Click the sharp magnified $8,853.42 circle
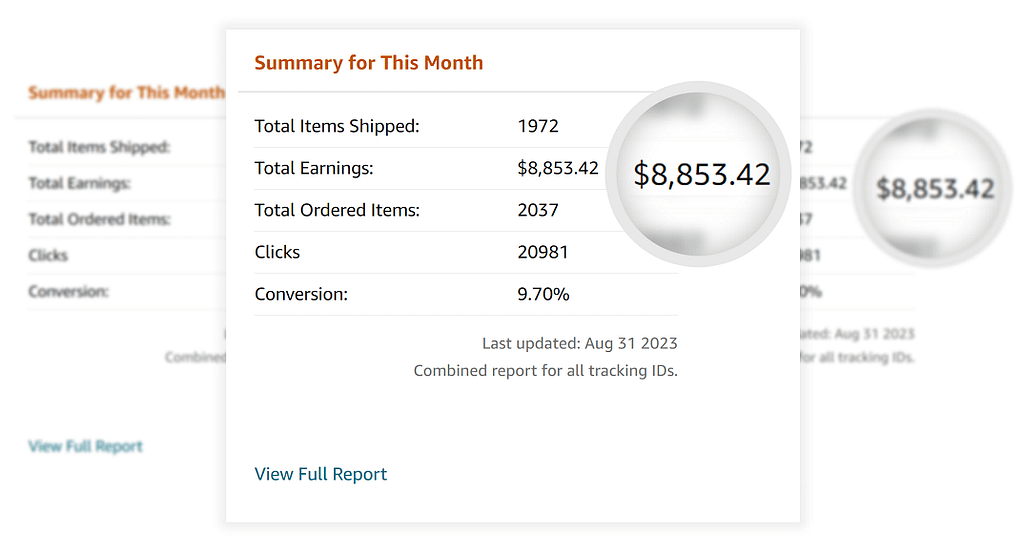 coord(701,174)
